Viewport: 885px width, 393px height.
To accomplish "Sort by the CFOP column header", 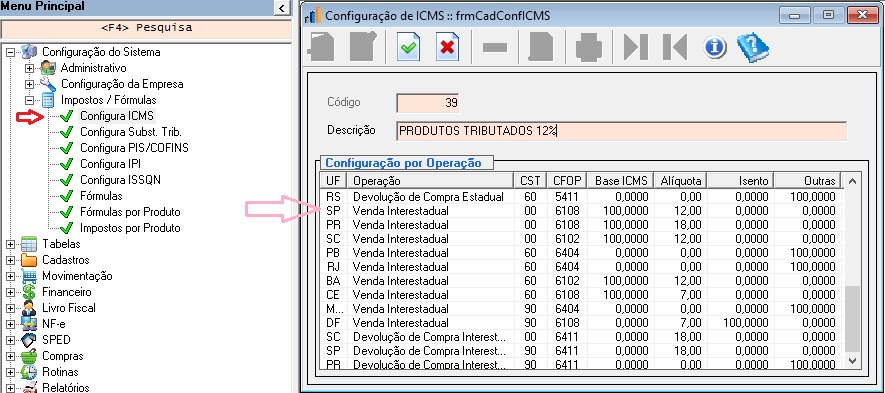I will pos(566,181).
